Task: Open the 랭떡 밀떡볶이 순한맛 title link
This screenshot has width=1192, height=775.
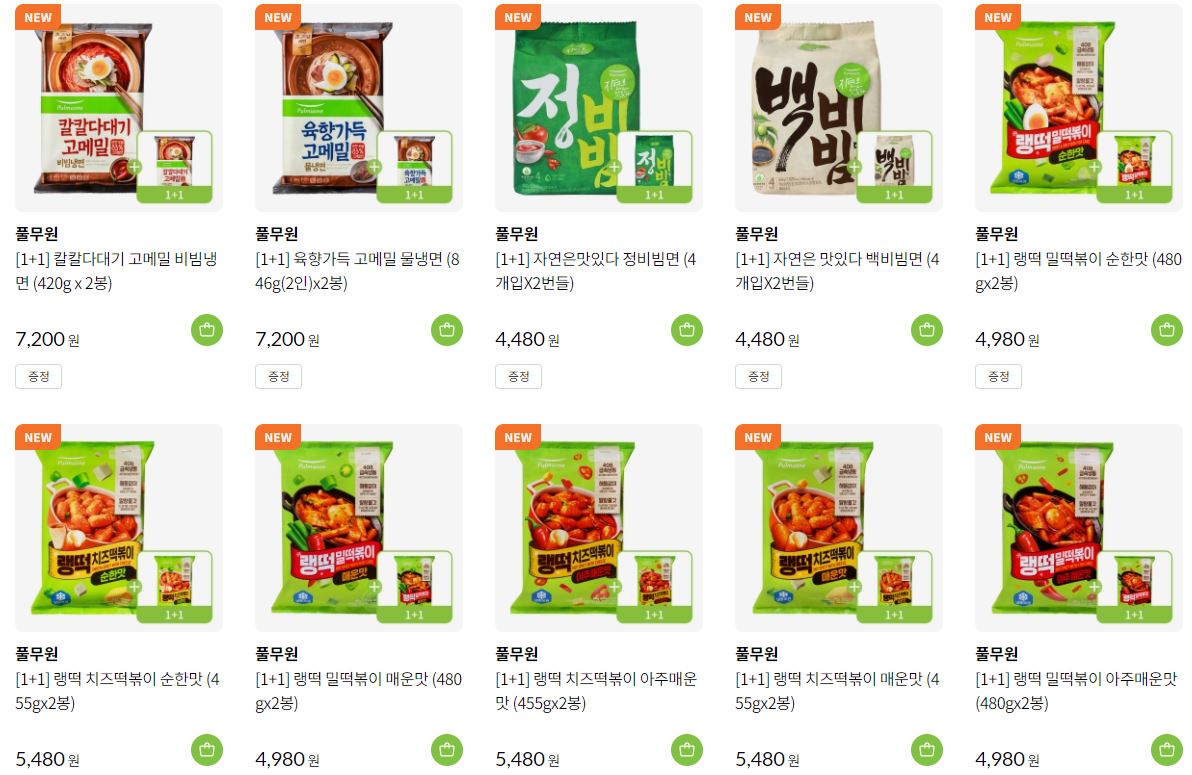Action: 1078,271
